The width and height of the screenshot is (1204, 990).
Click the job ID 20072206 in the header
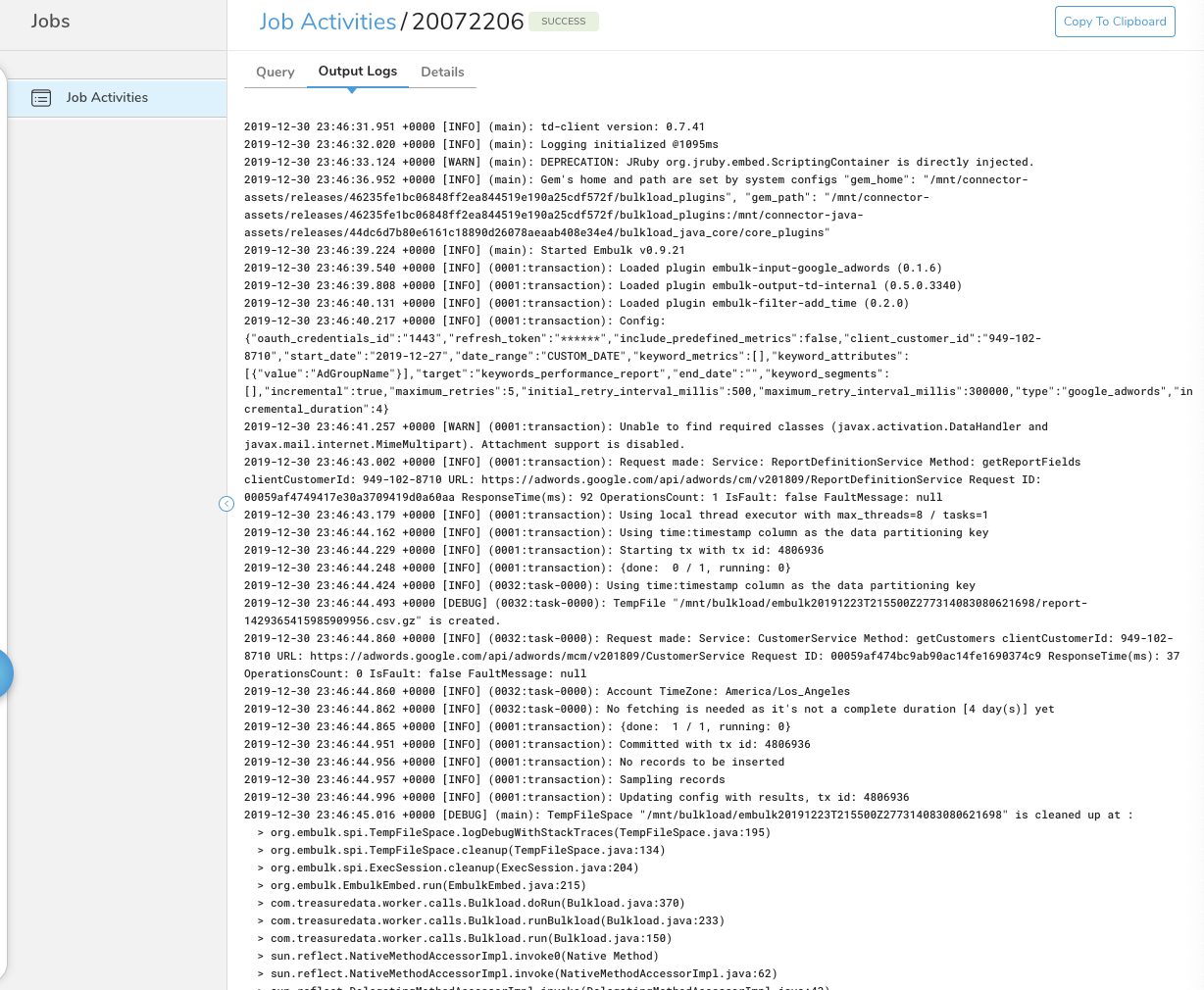468,22
